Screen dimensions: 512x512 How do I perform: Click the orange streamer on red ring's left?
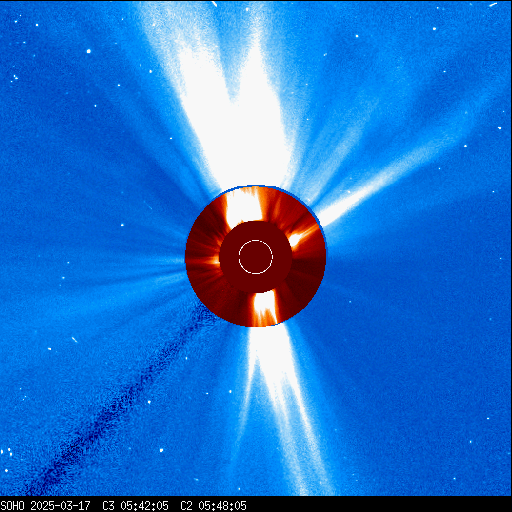pos(203,258)
